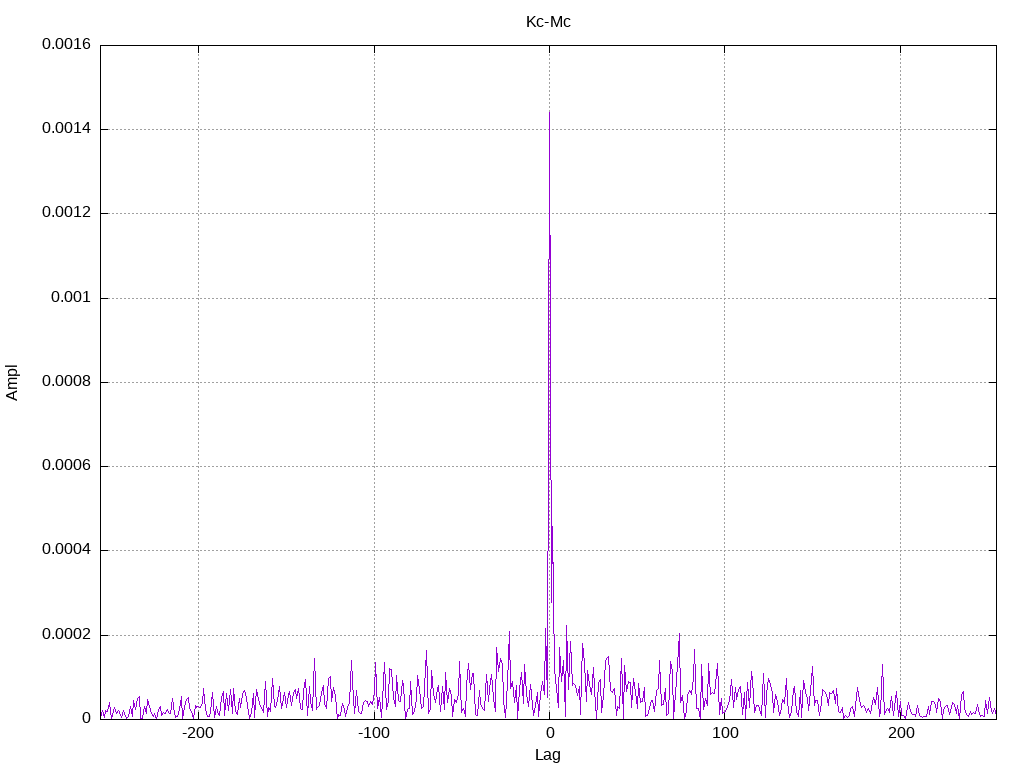1024x768 pixels.
Task: Click the y-axis tick label 0.0012
Action: coord(66,212)
